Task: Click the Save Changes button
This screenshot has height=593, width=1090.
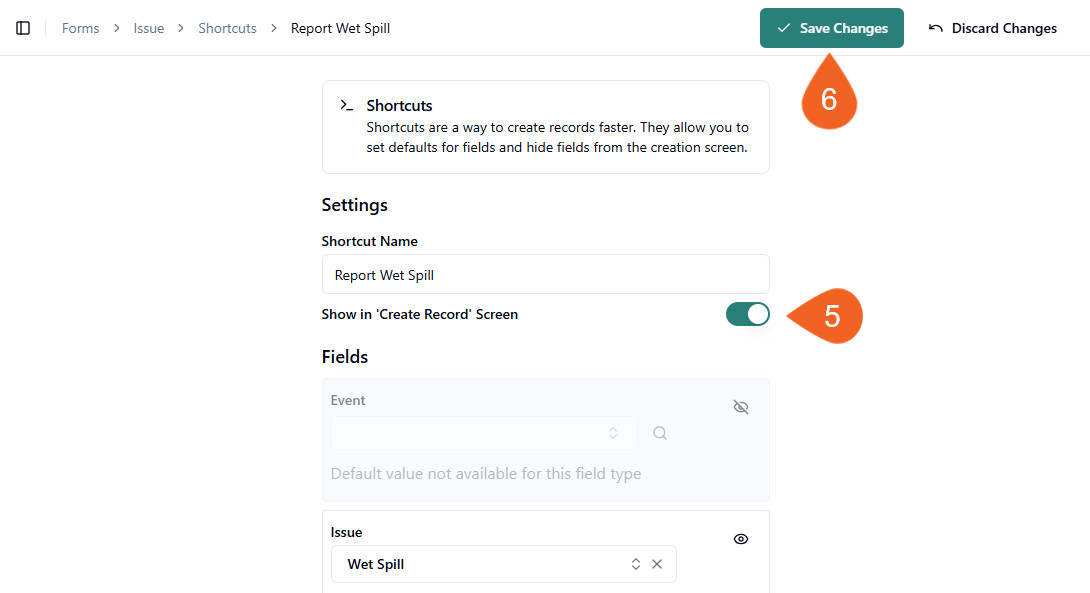Action: [831, 28]
